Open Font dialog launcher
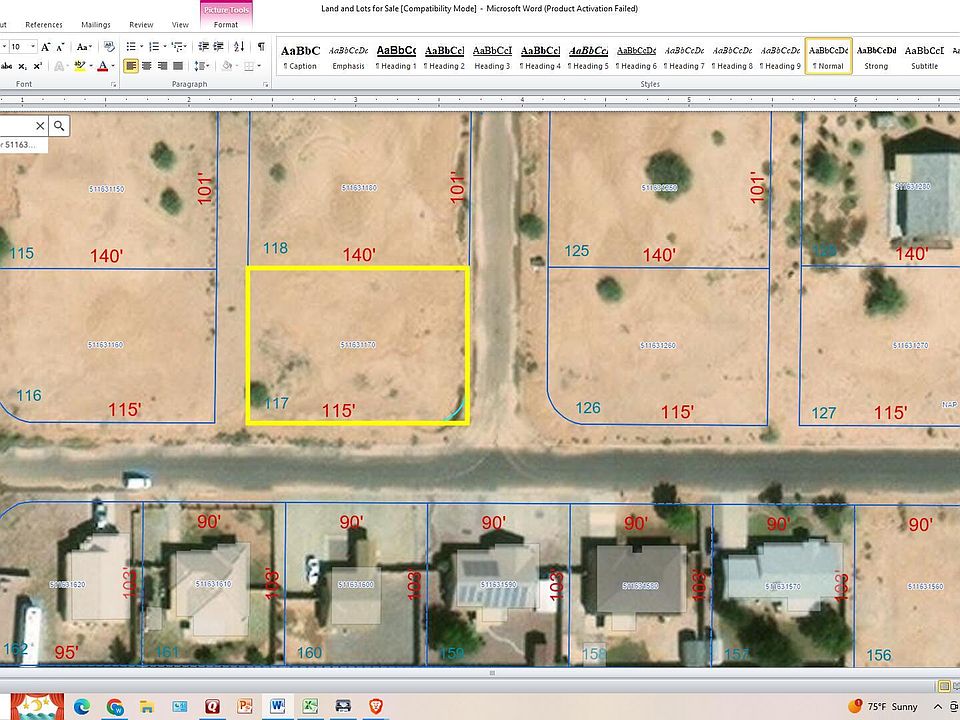The image size is (960, 720). tap(113, 84)
